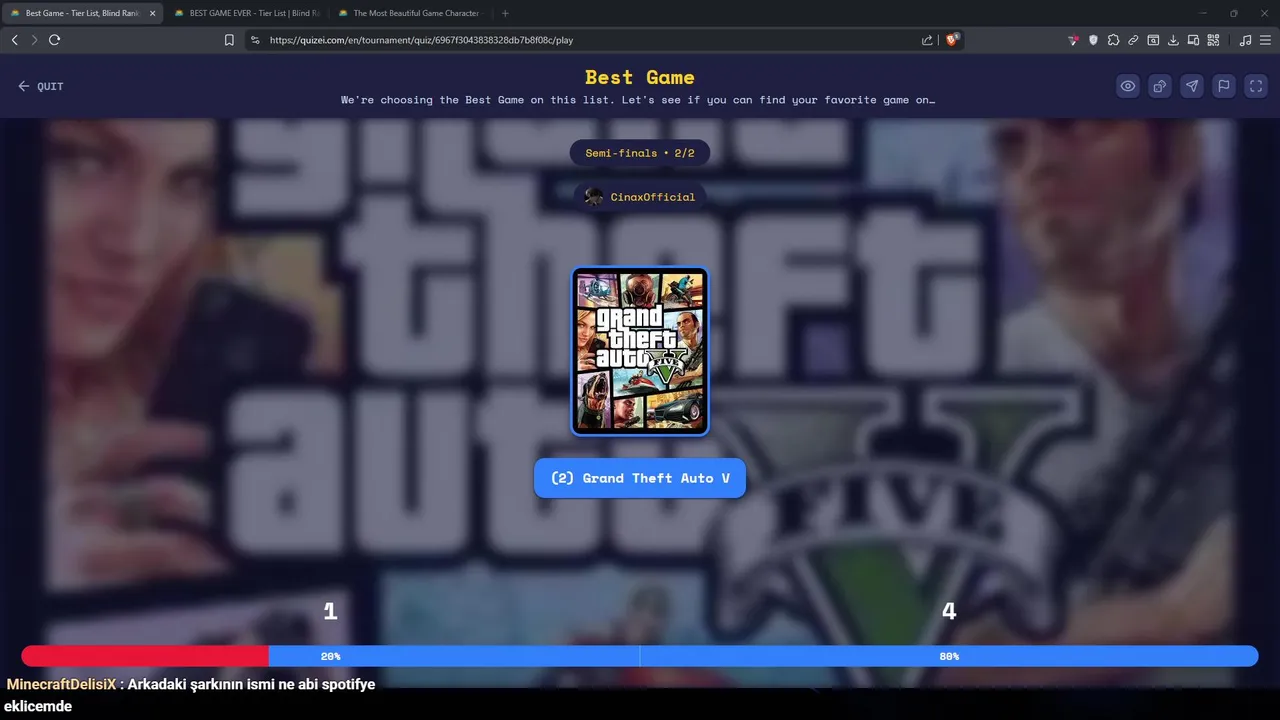This screenshot has width=1280, height=720.
Task: Vote for (2) Grand Theft Auto V button
Action: click(x=640, y=478)
